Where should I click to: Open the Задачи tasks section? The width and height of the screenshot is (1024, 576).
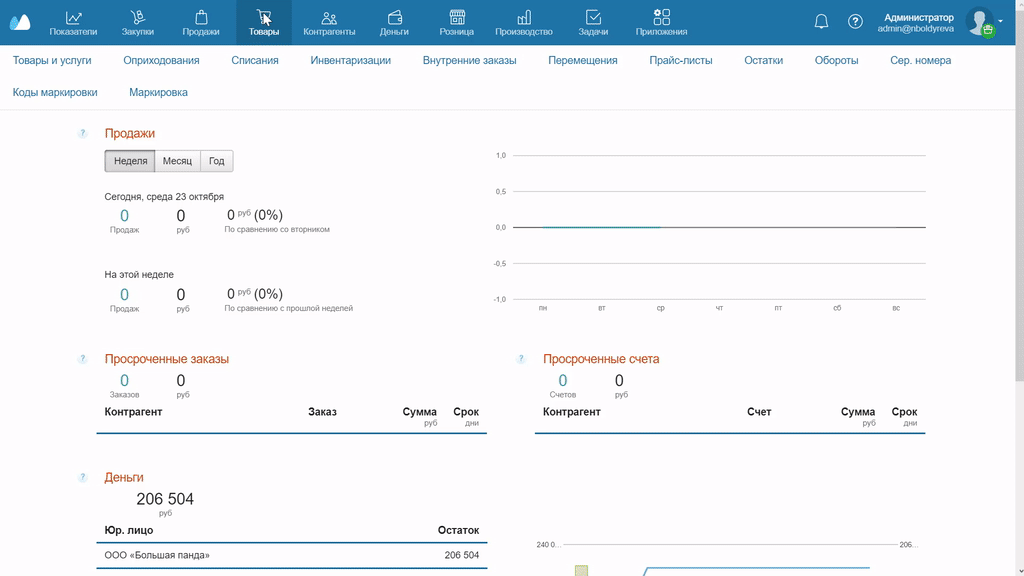point(593,22)
